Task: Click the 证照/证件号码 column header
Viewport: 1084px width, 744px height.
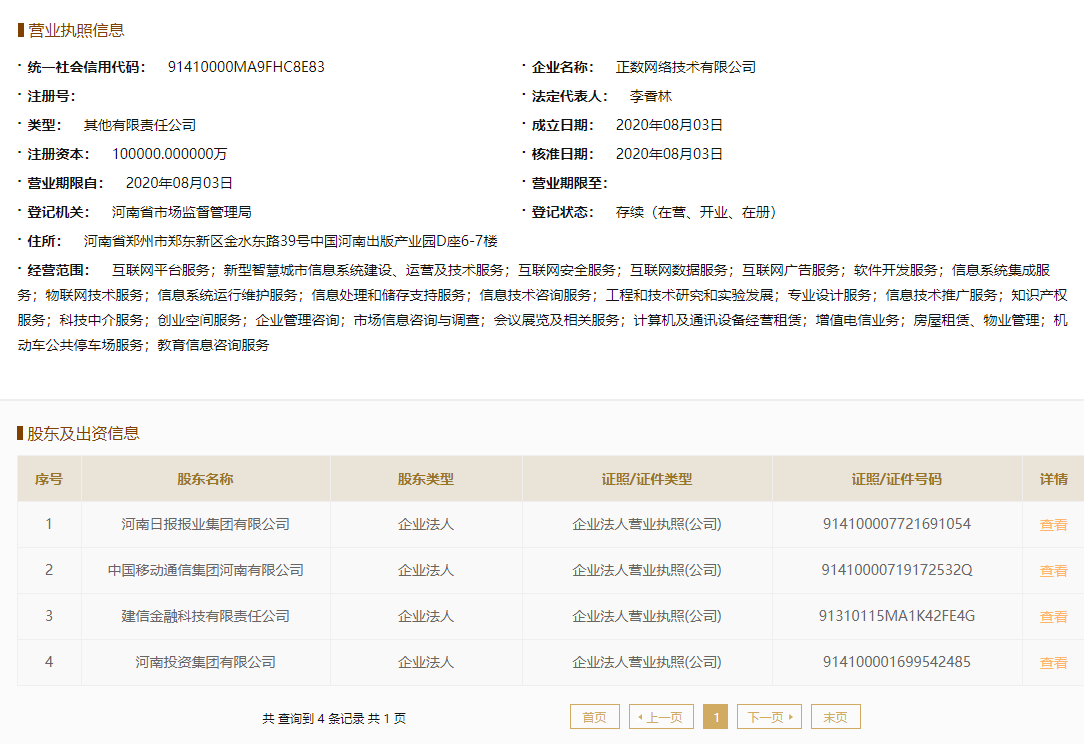Action: [897, 478]
